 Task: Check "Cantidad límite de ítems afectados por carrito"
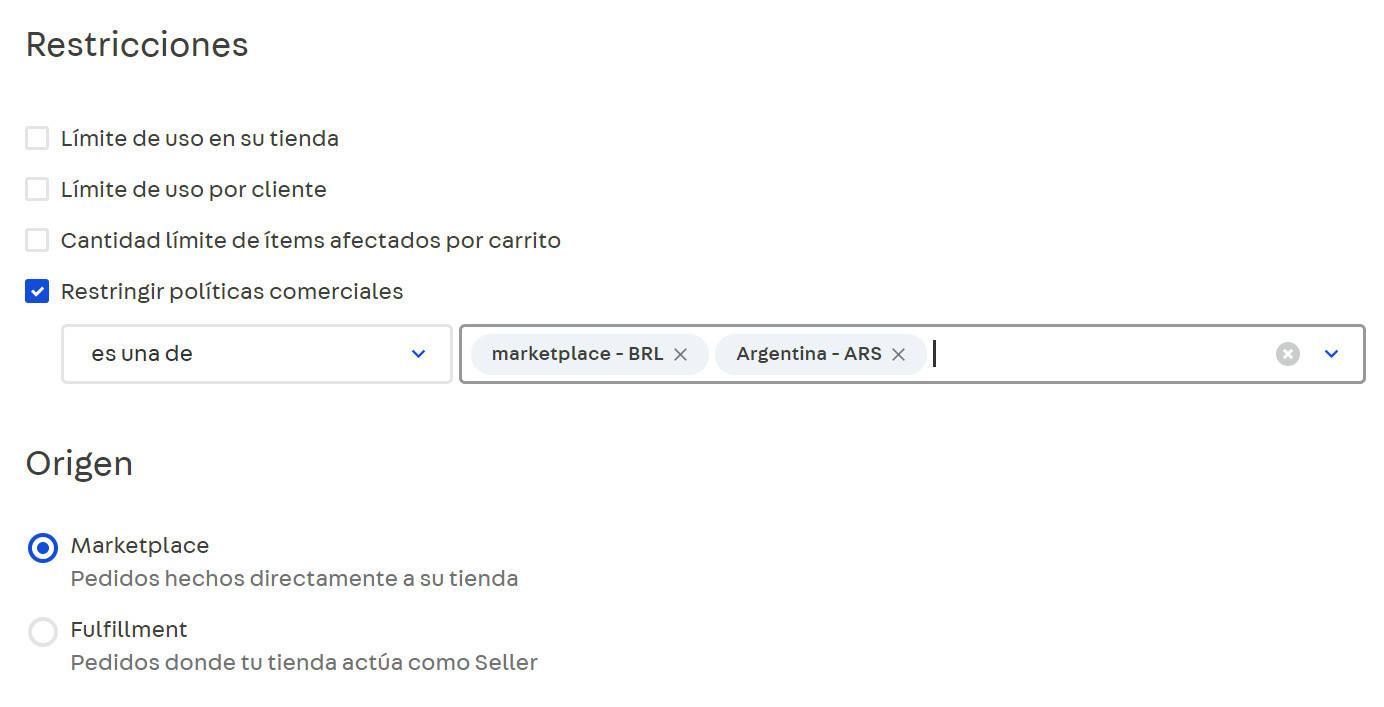37,239
